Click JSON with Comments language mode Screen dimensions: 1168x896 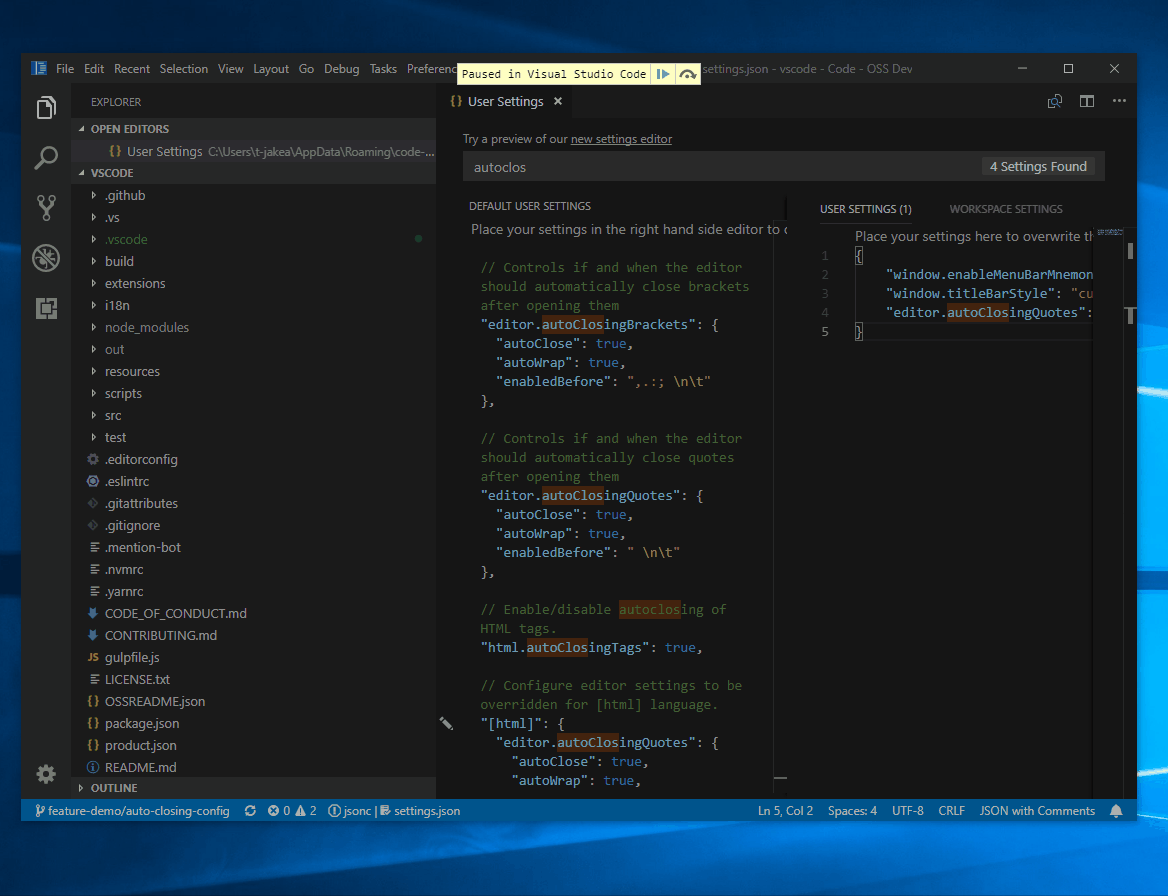click(x=1037, y=811)
